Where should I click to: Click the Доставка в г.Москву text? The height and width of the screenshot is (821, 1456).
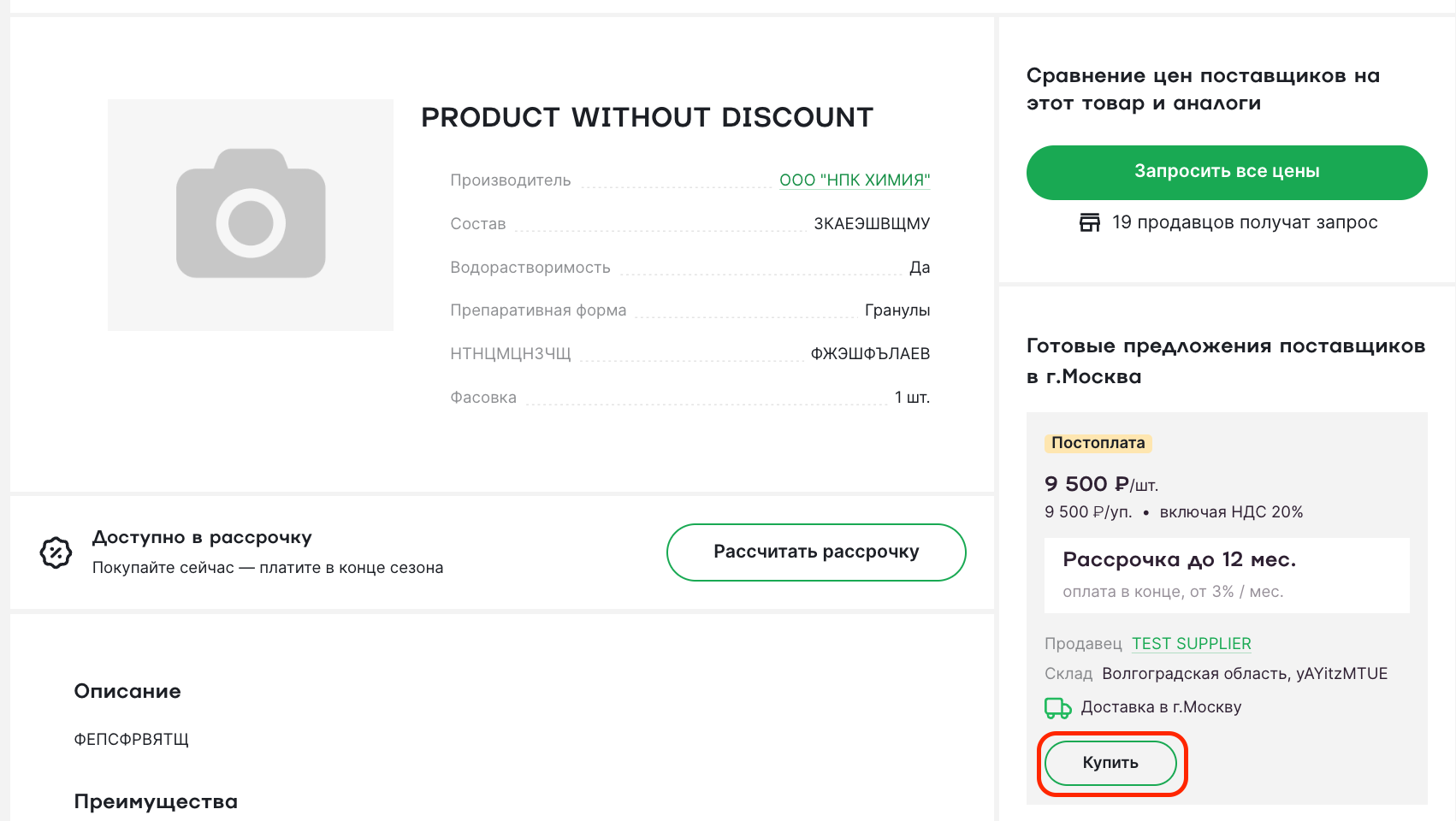coord(1161,707)
